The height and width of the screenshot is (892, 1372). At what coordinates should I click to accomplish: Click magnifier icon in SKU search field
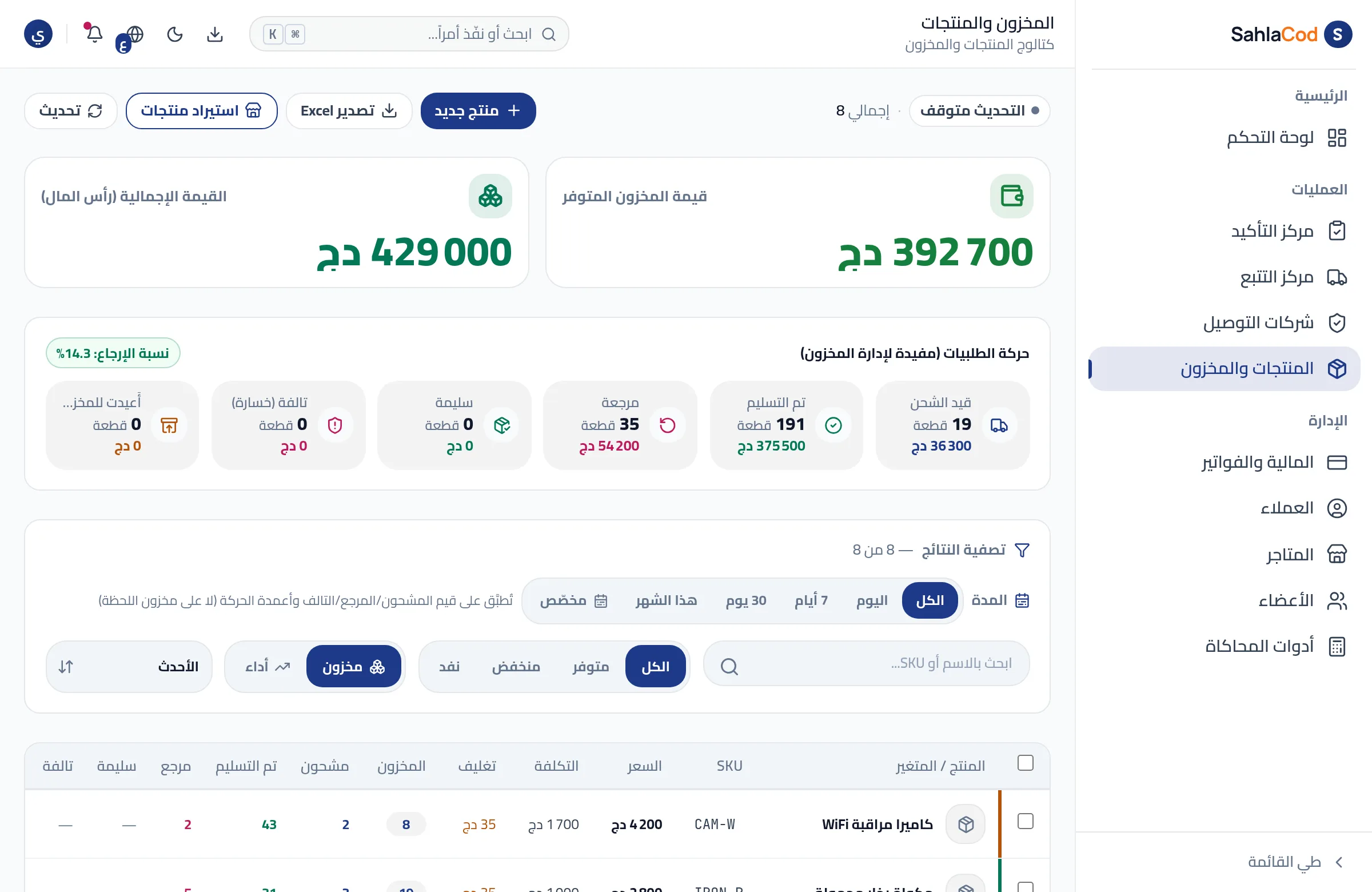[x=729, y=667]
